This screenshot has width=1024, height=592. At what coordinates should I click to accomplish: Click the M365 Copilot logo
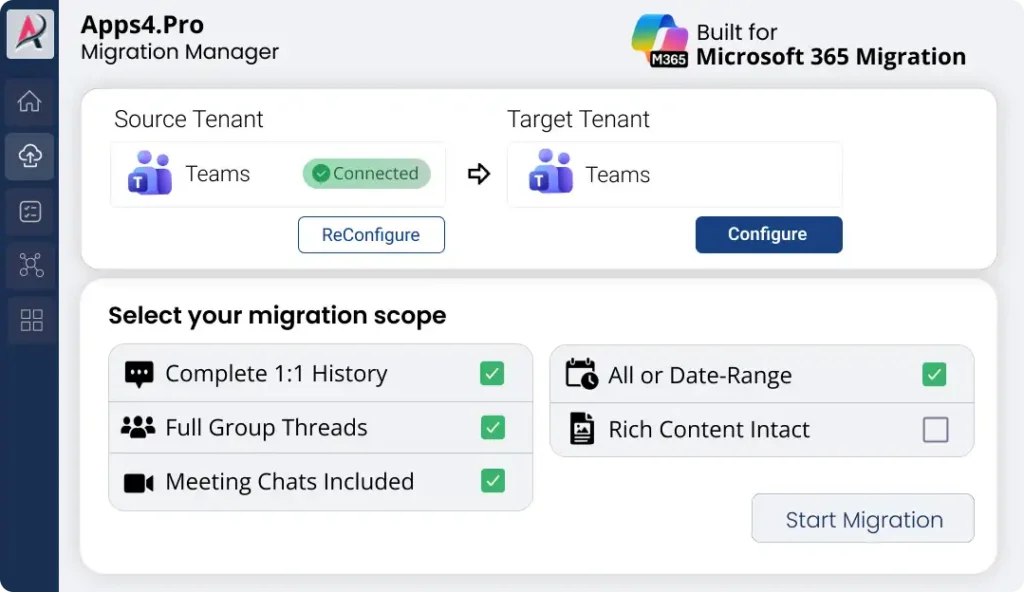click(x=660, y=41)
